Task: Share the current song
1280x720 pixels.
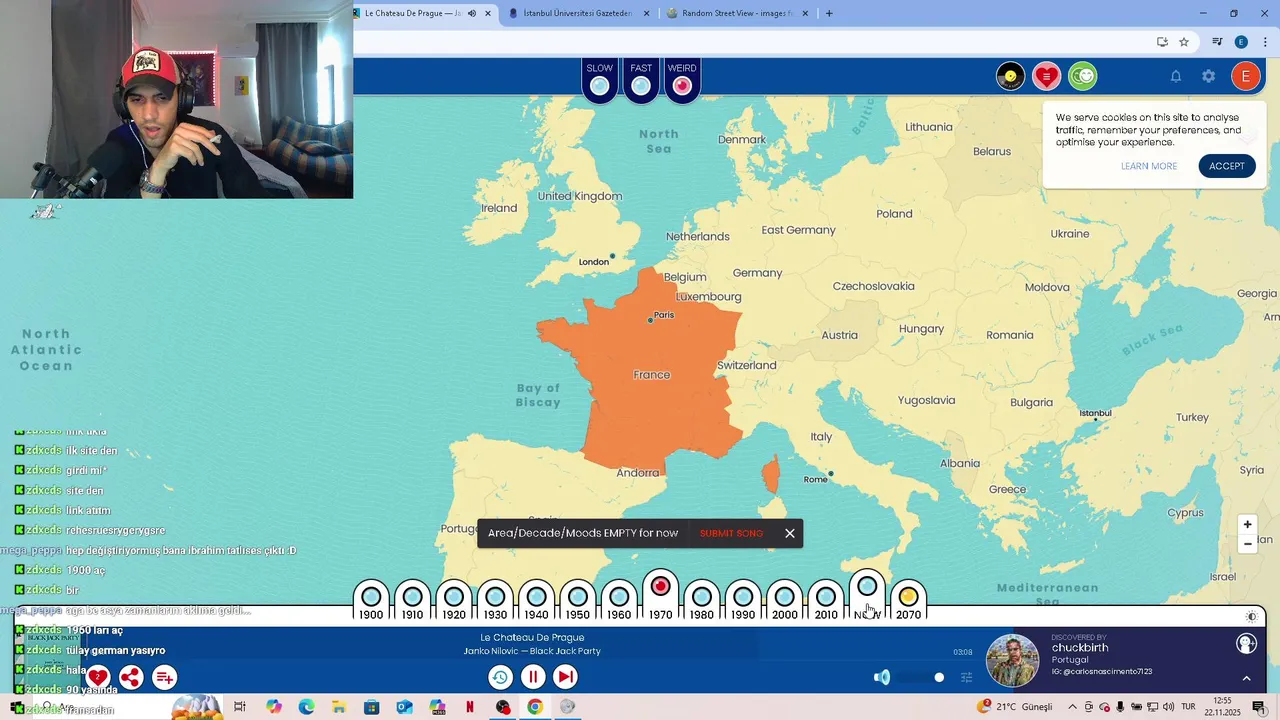Action: [131, 677]
